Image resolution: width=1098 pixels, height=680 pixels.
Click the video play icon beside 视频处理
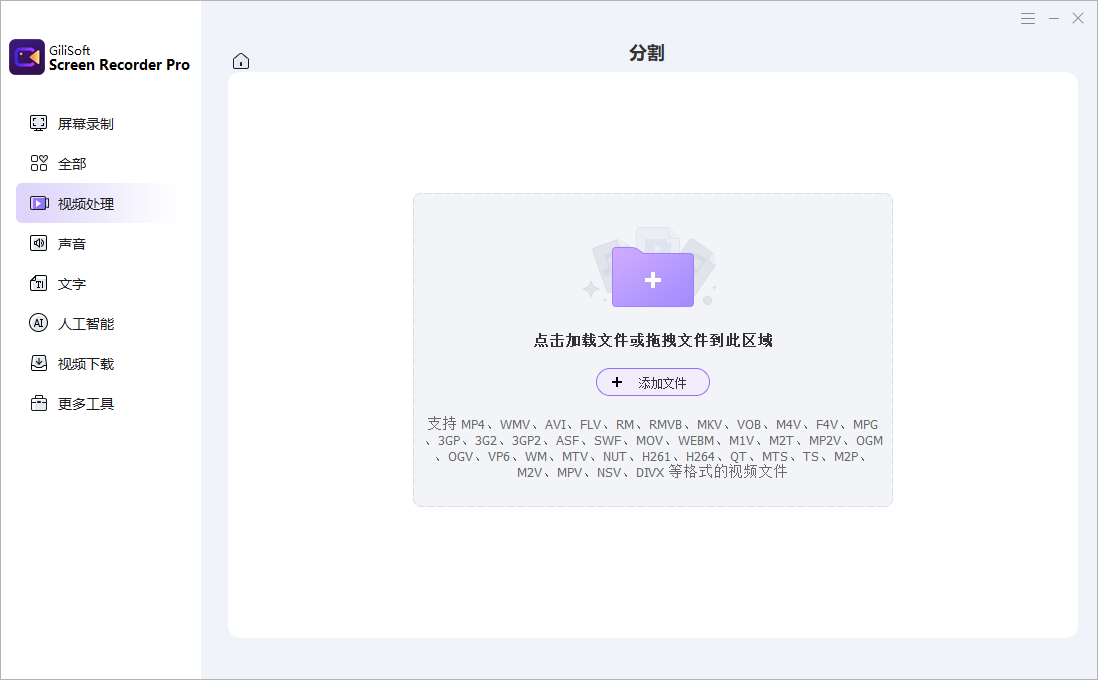(39, 203)
